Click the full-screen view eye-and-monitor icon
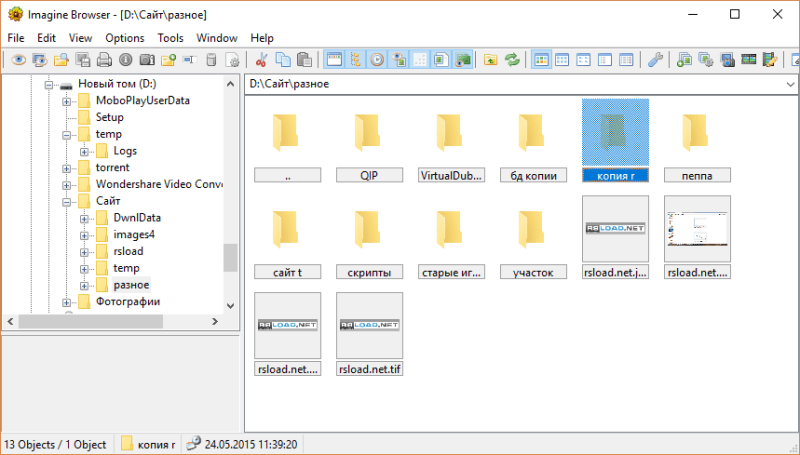800x455 pixels. [40, 60]
